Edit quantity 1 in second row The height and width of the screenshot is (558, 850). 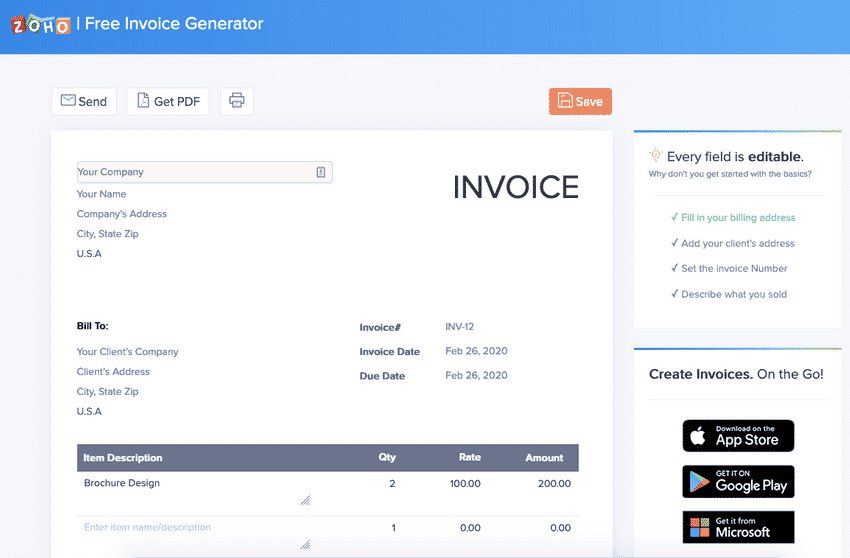tap(393, 528)
